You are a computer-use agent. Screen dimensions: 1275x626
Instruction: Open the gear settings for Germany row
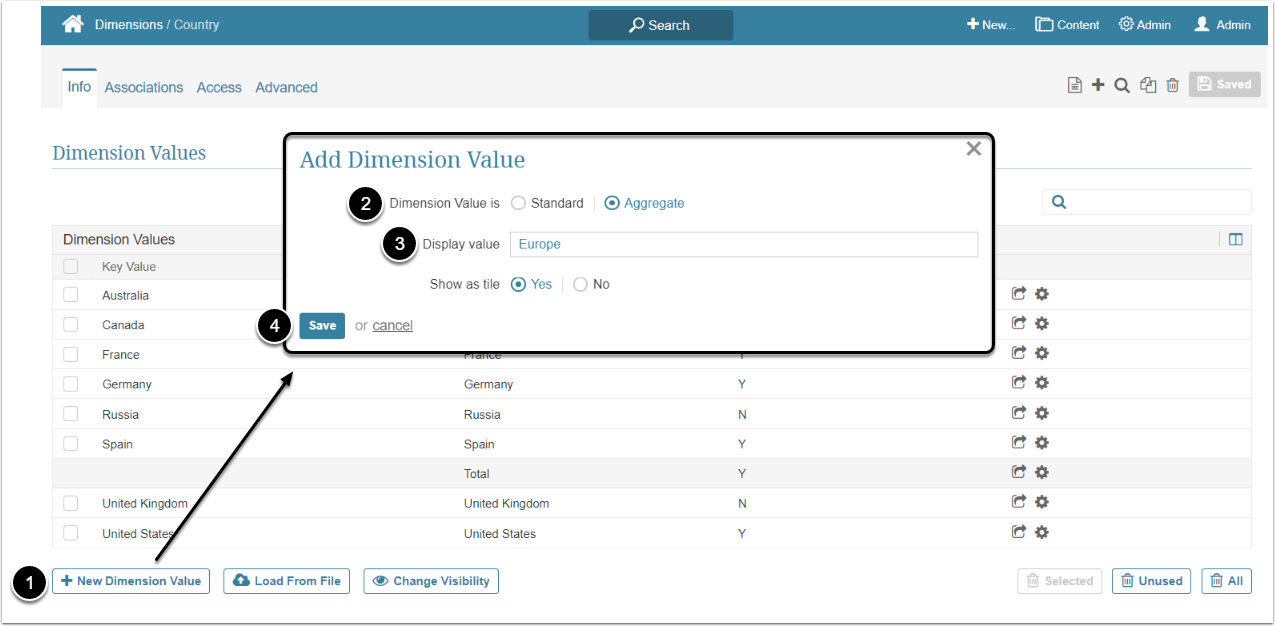tap(1041, 383)
